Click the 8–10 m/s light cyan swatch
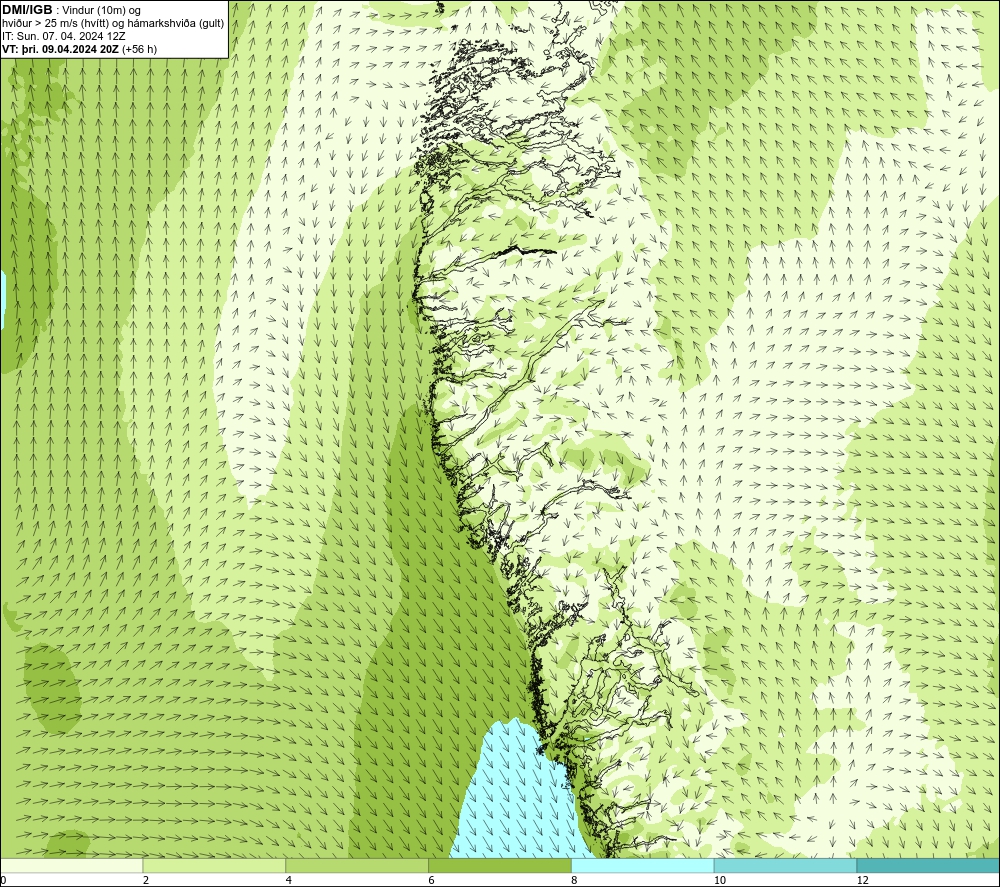This screenshot has width=1000, height=887. point(643,865)
